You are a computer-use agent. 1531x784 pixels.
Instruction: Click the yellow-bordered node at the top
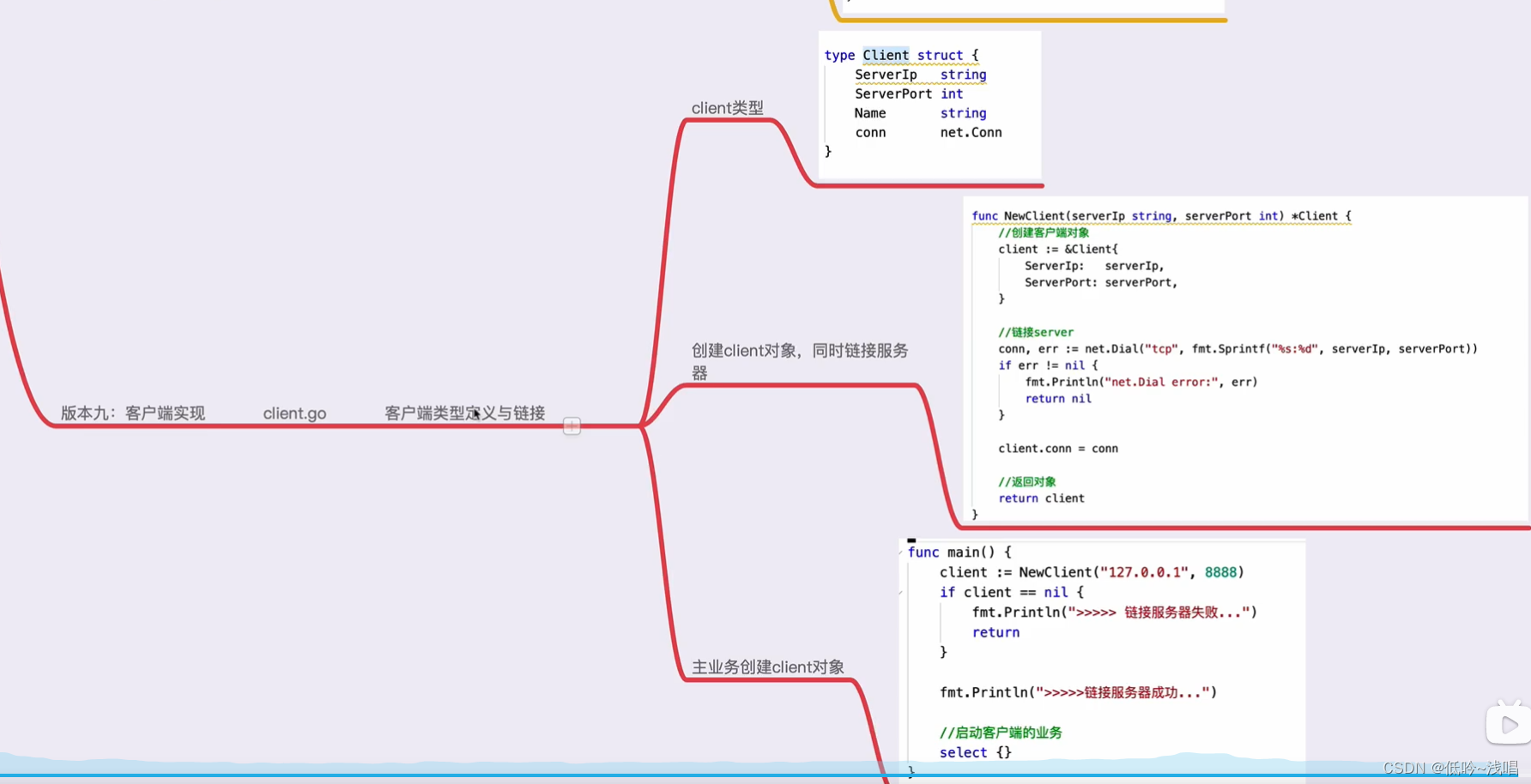(1026, 9)
